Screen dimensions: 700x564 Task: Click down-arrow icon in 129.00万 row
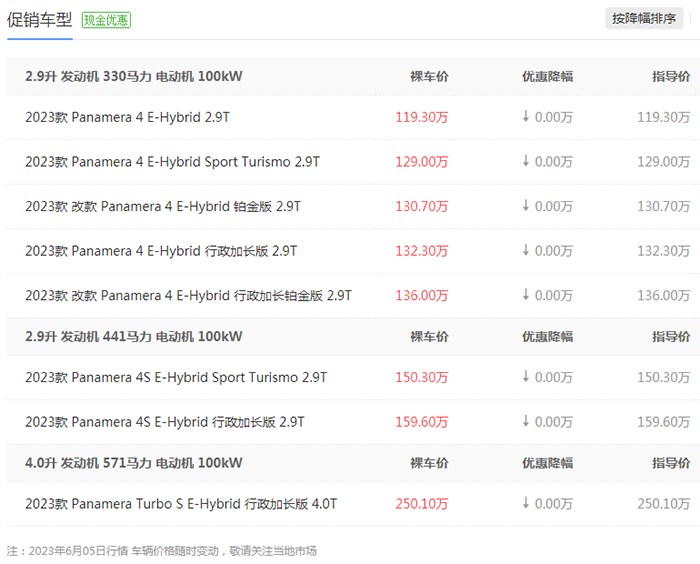tap(526, 160)
